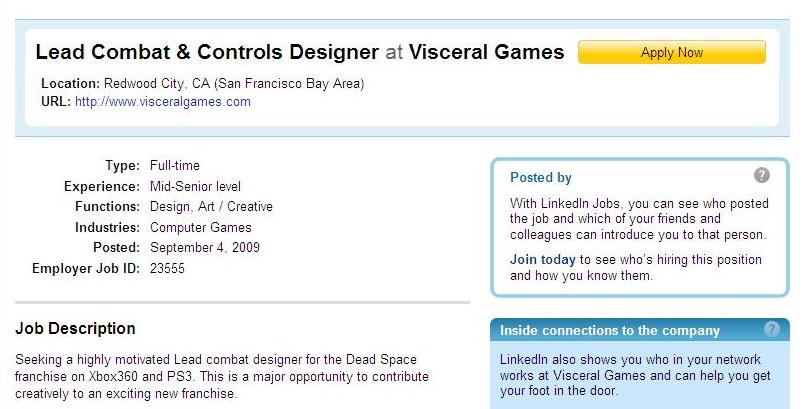803x409 pixels.
Task: Click the September 4, 2009 posted date
Action: click(x=205, y=247)
